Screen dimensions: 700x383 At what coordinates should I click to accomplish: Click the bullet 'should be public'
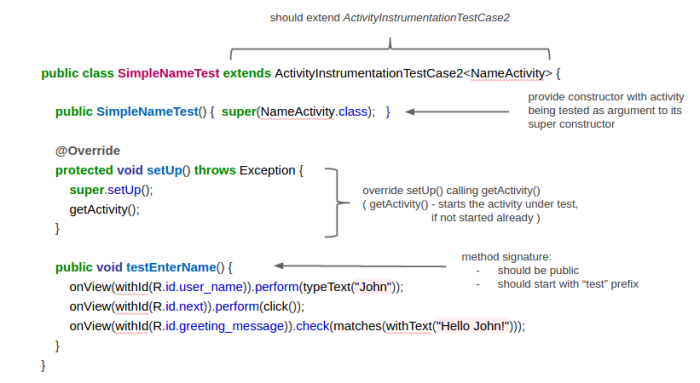[538, 271]
